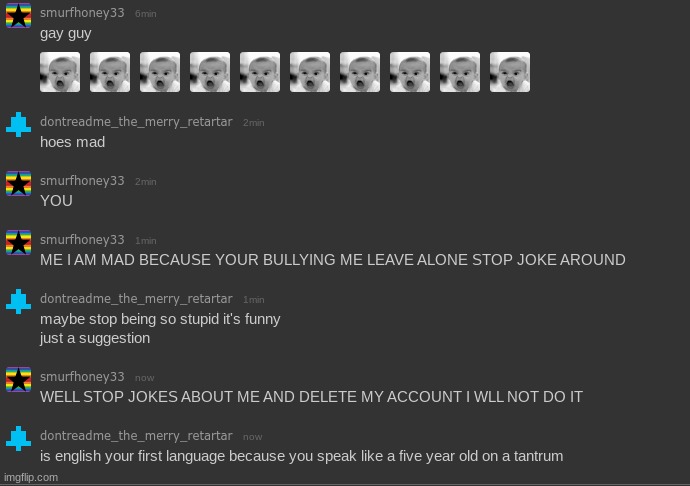Open the third crying baby image
The height and width of the screenshot is (486, 690).
160,72
